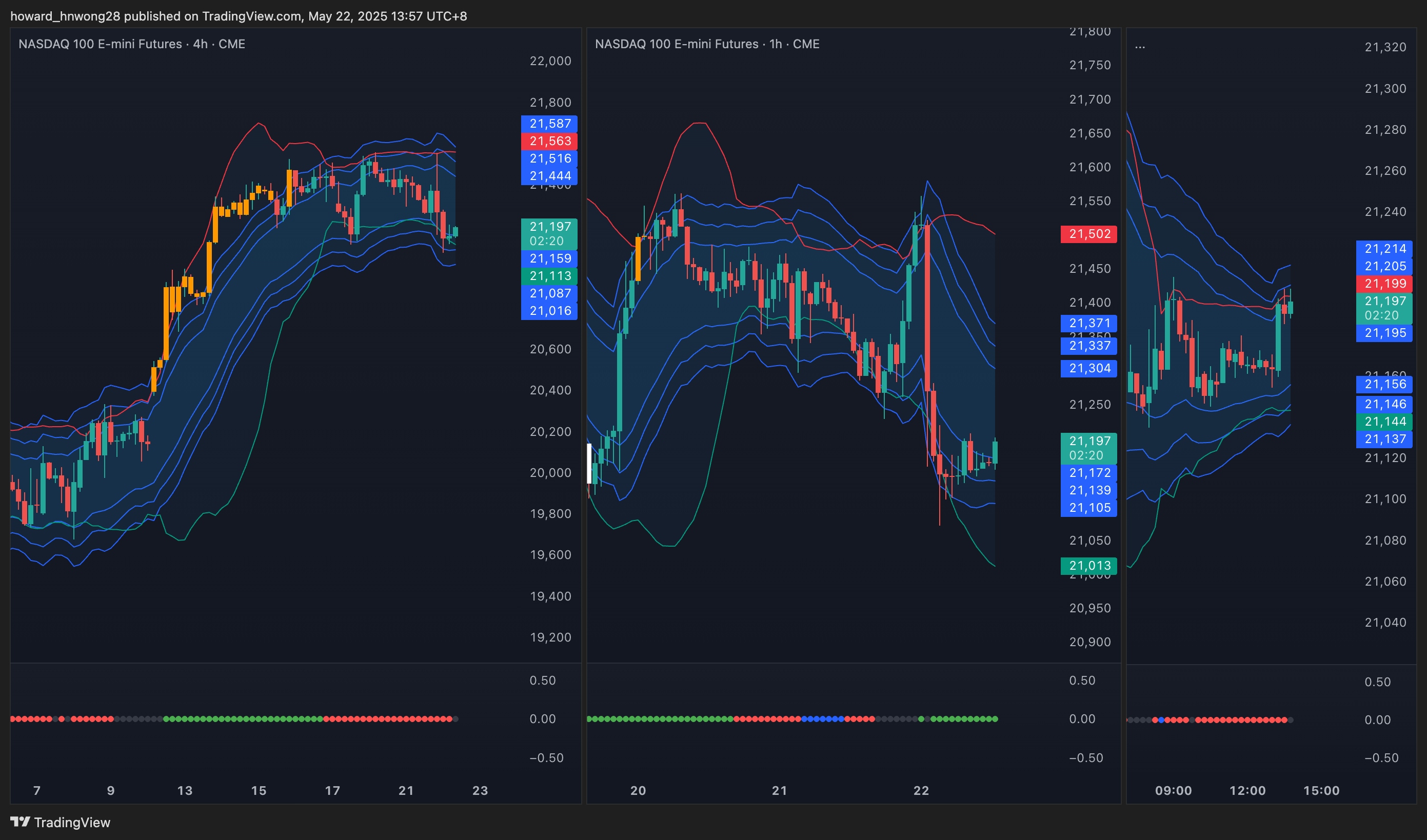1427x840 pixels.
Task: Select 12:00 on the right chart time axis
Action: [1247, 790]
